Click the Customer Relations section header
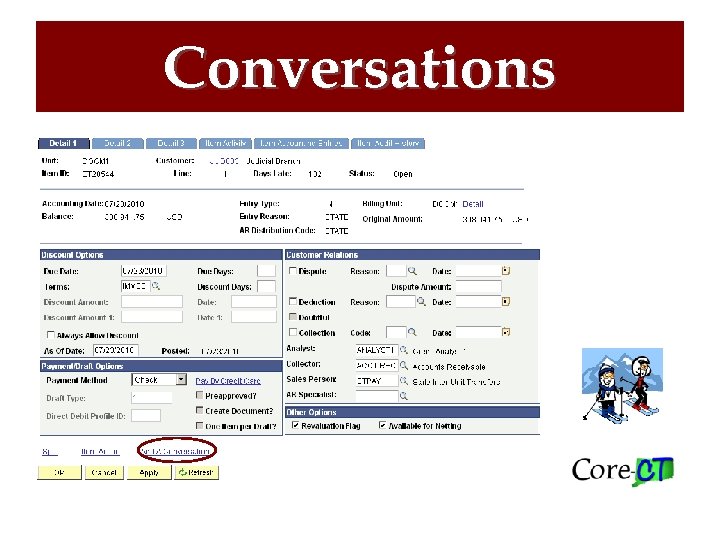The height and width of the screenshot is (540, 720). click(412, 255)
